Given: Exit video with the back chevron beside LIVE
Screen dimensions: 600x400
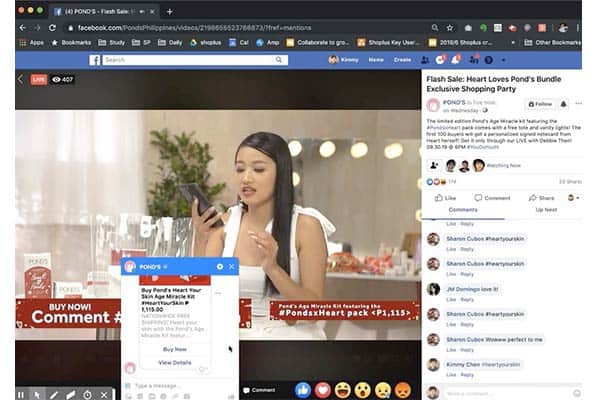Looking at the screenshot, I should (x=21, y=79).
